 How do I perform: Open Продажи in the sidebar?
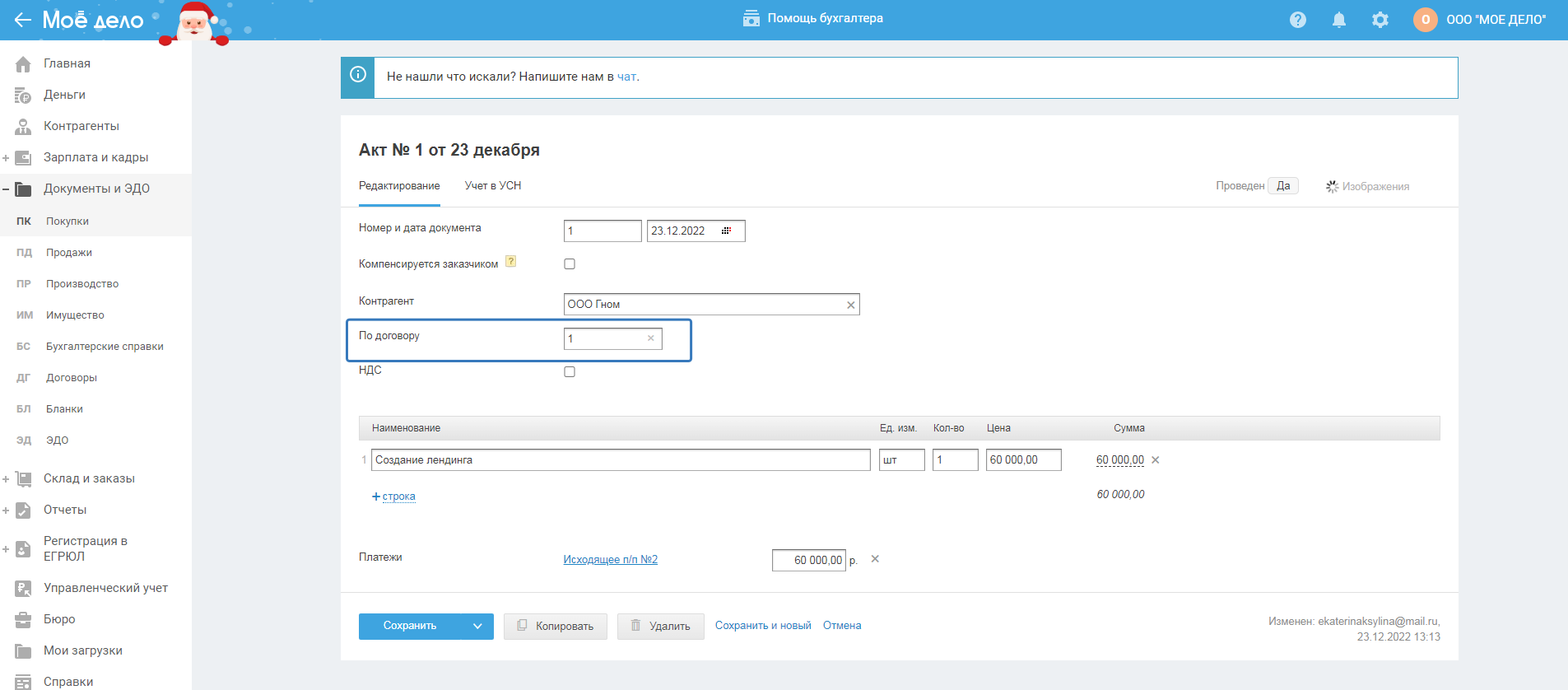pos(69,253)
